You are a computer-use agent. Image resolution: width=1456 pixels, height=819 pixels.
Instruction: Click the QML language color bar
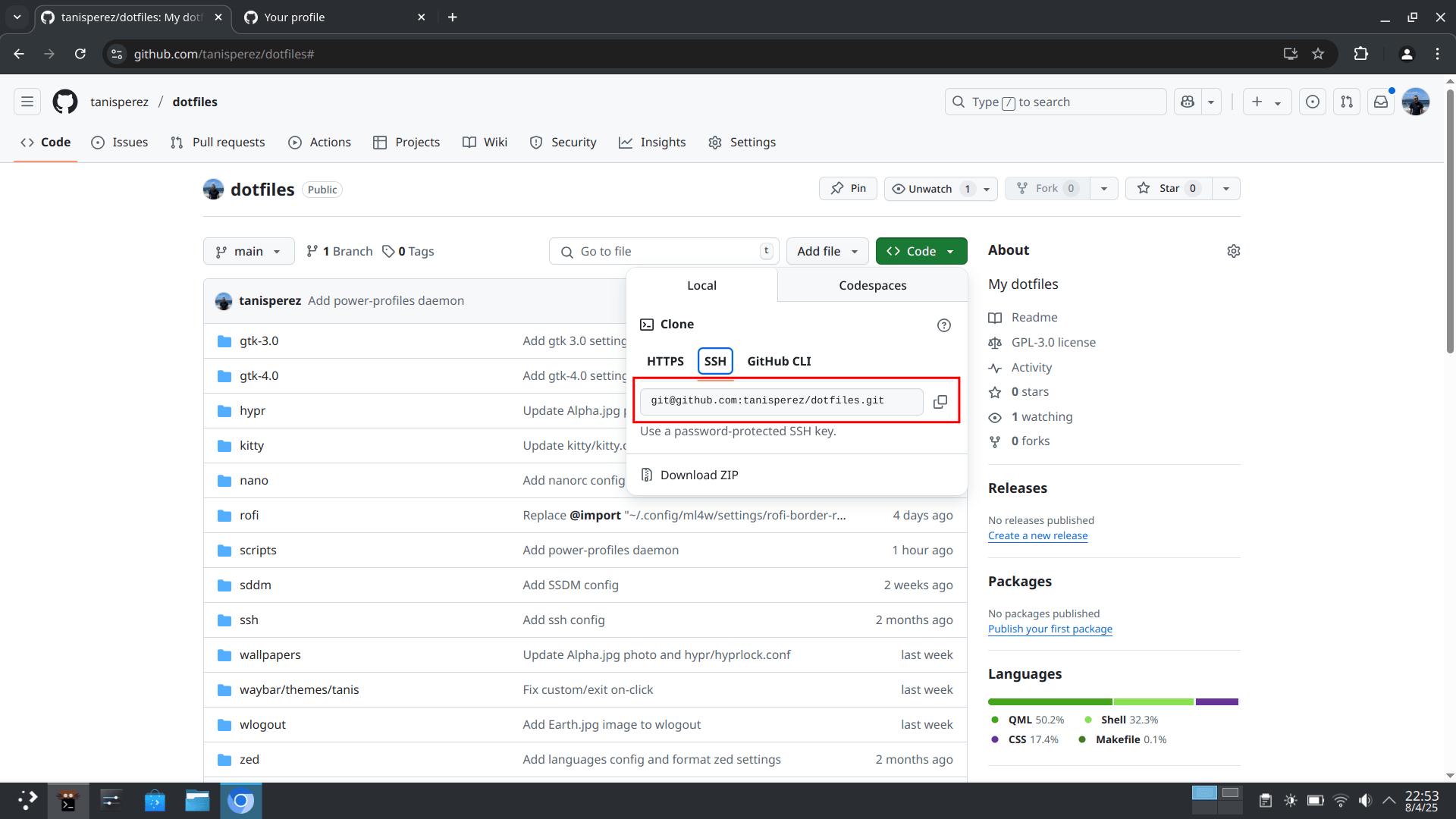coord(1050,701)
